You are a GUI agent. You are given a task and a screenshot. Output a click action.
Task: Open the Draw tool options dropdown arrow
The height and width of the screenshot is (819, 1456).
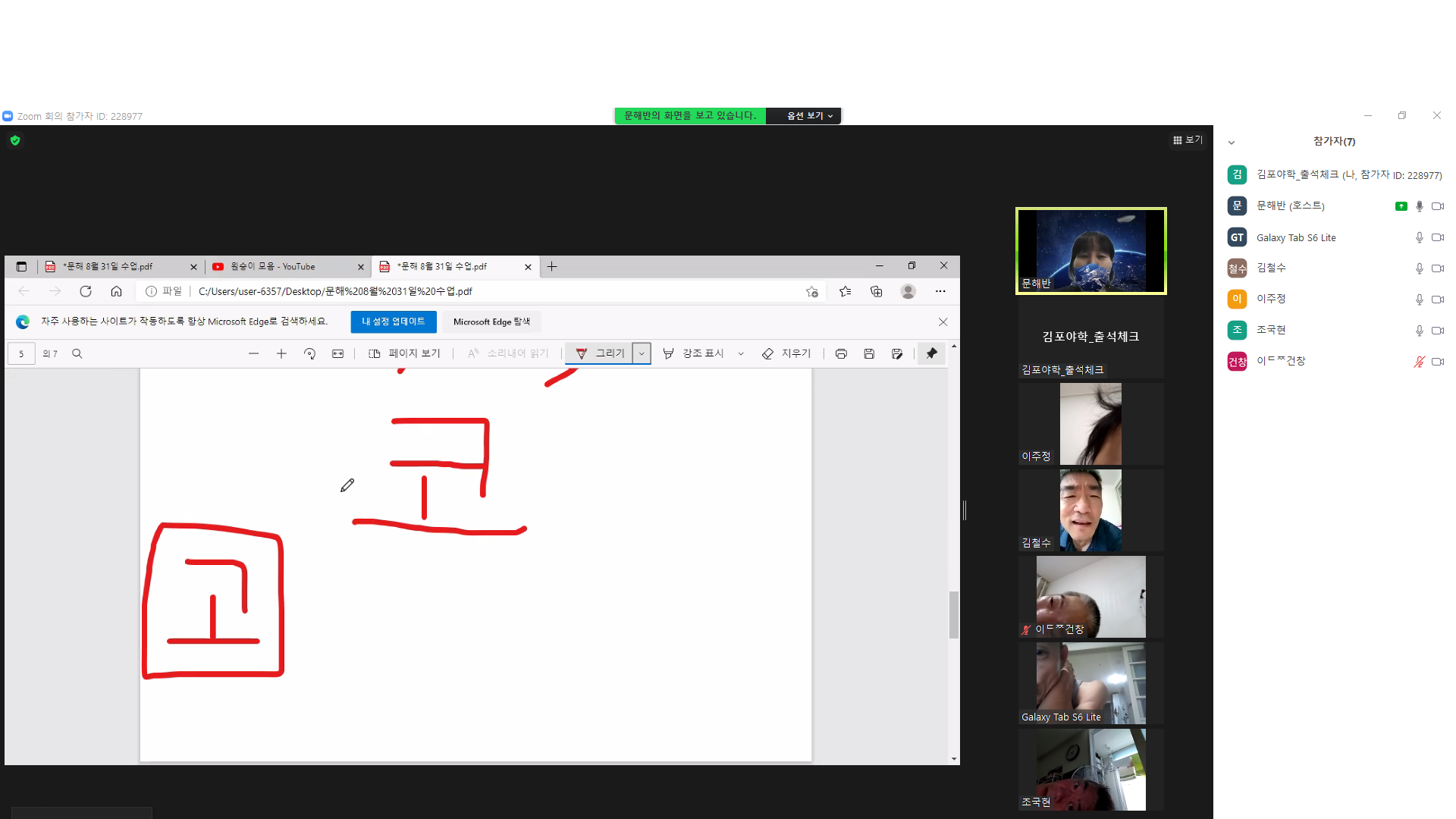click(642, 353)
